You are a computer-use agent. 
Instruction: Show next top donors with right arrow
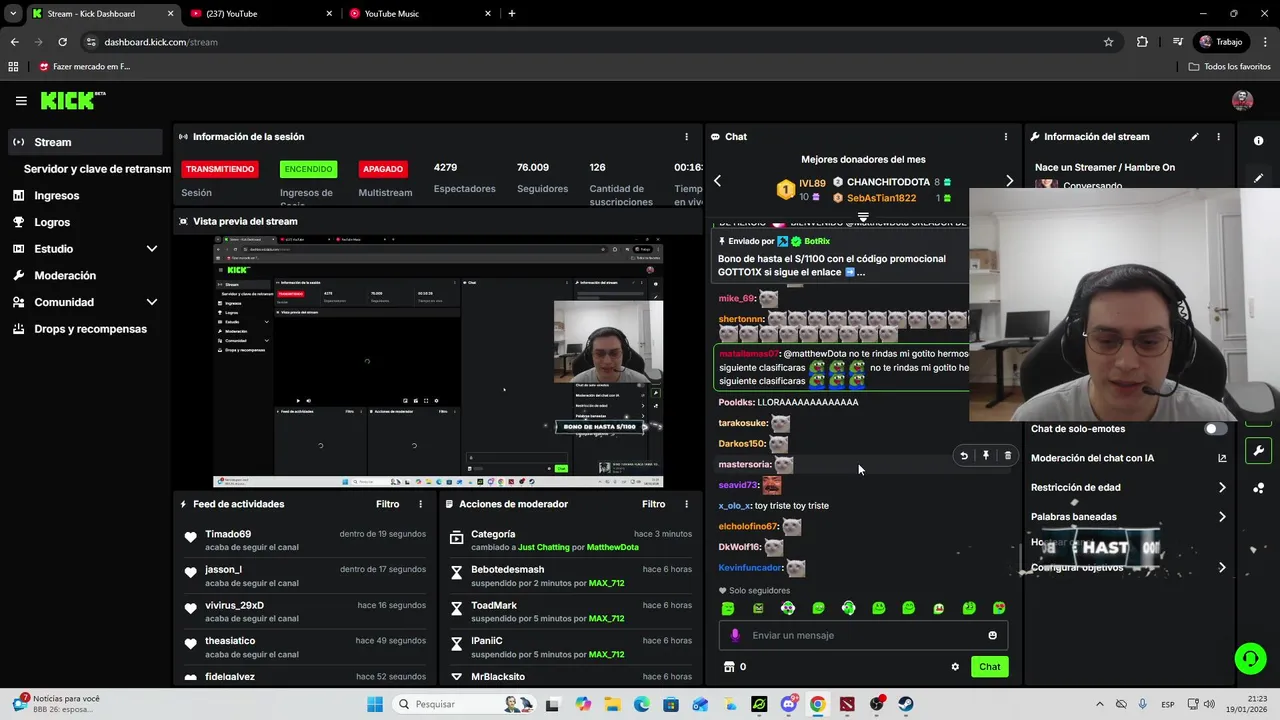[1009, 181]
